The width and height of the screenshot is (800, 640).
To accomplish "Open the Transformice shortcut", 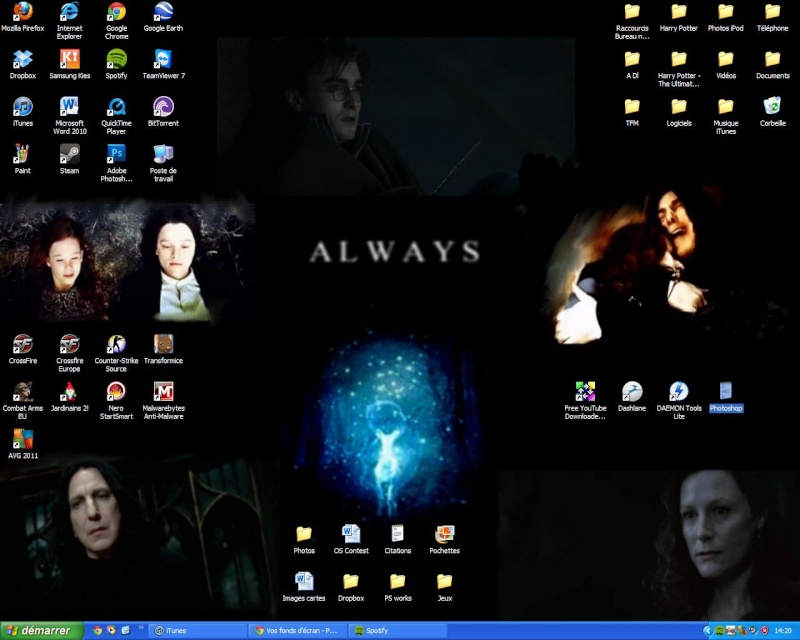I will (163, 350).
